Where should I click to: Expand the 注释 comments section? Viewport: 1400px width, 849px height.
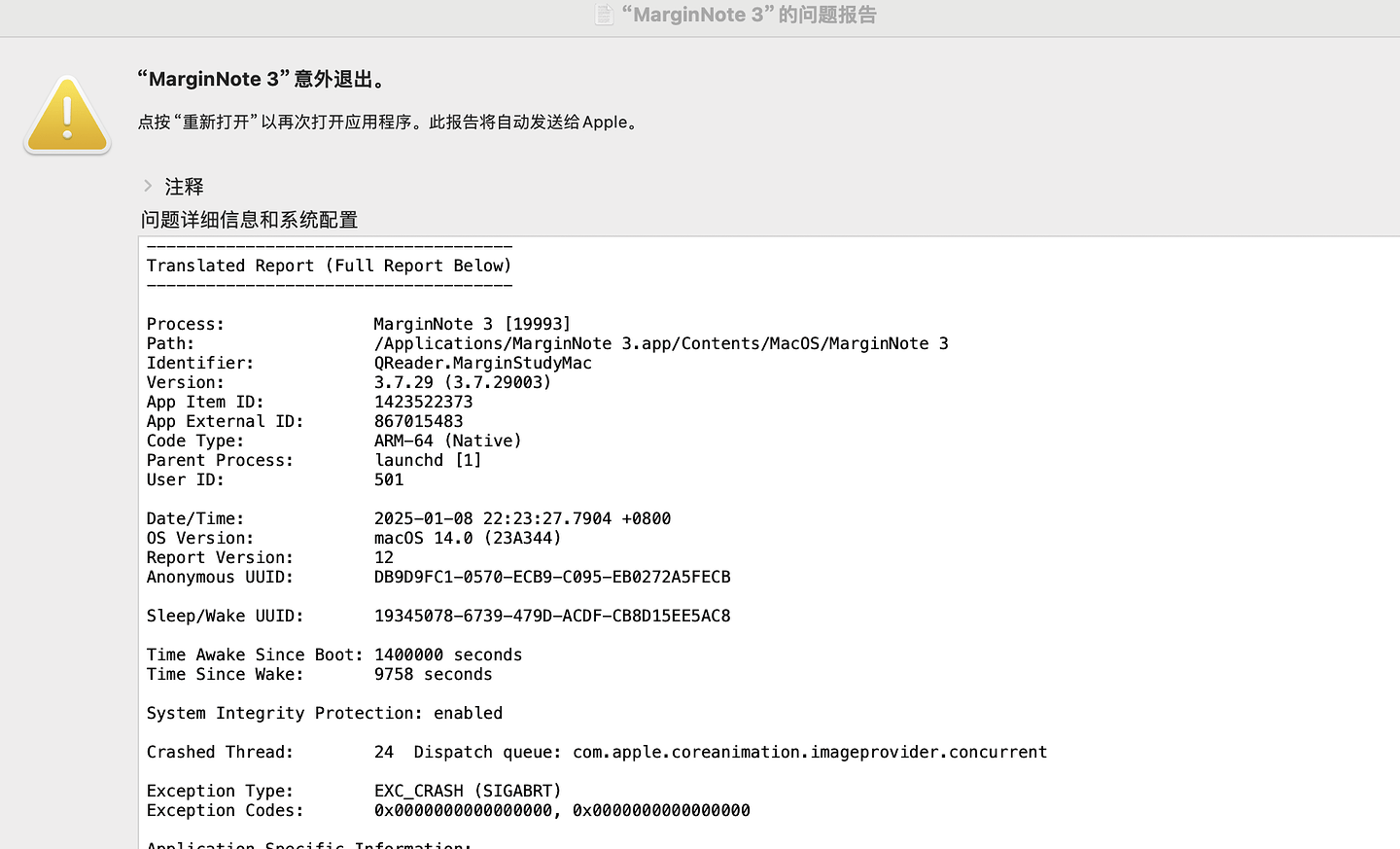tap(148, 186)
